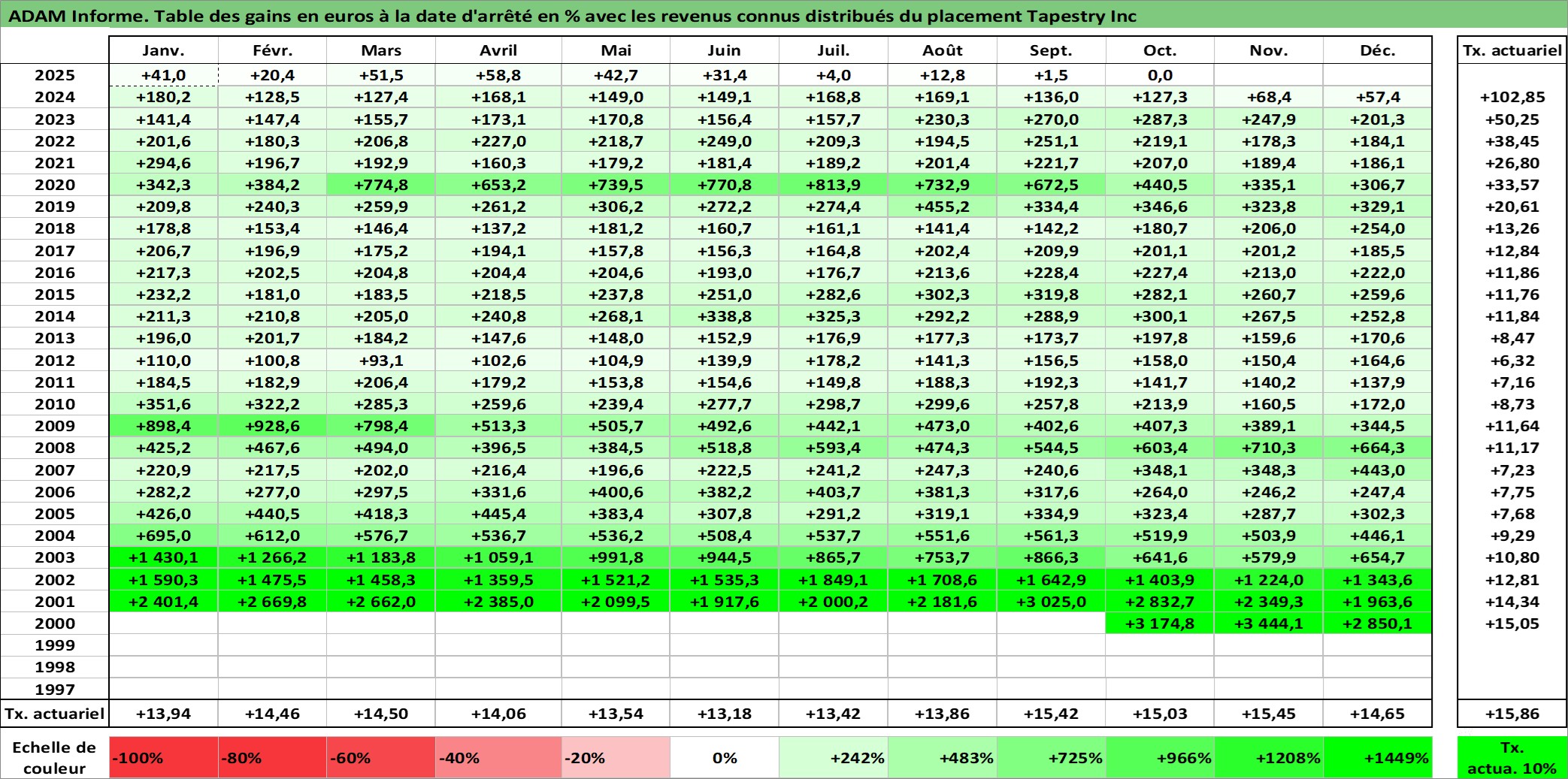Select cell +294,6 in the 2021 row
The height and width of the screenshot is (779, 1568).
164,163
